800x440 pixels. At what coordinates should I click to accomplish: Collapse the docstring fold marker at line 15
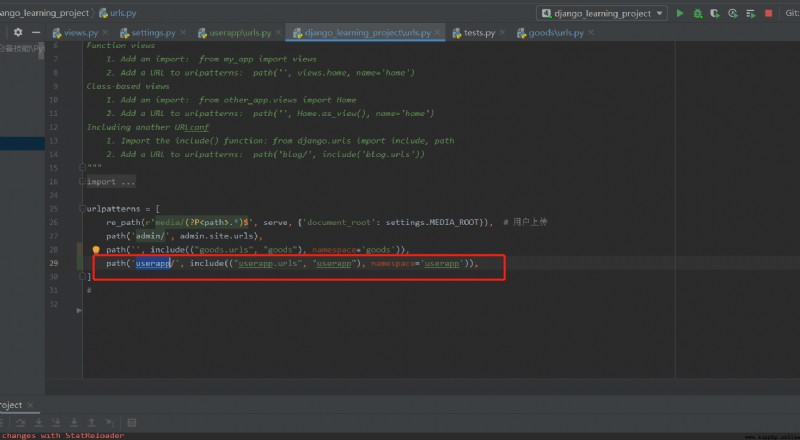point(82,167)
